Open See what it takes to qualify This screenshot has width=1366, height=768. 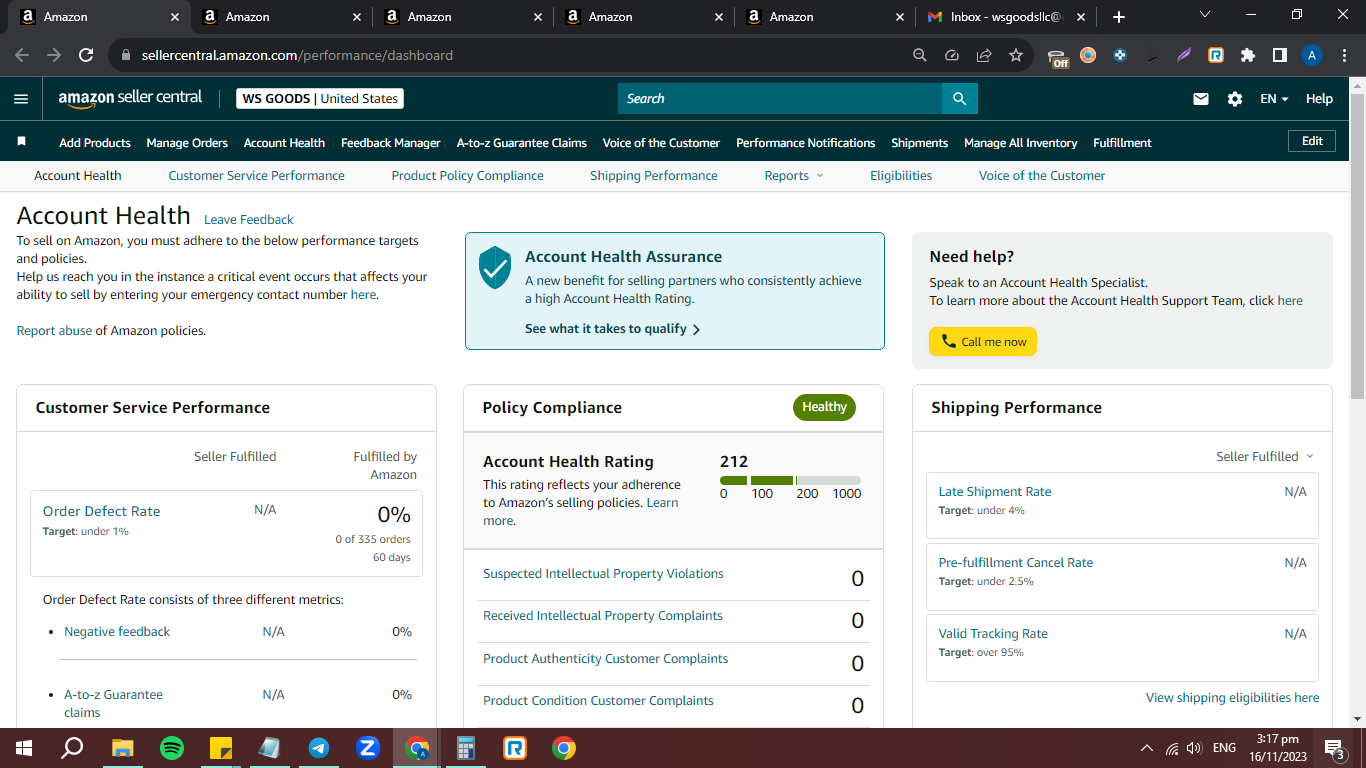[x=613, y=329]
